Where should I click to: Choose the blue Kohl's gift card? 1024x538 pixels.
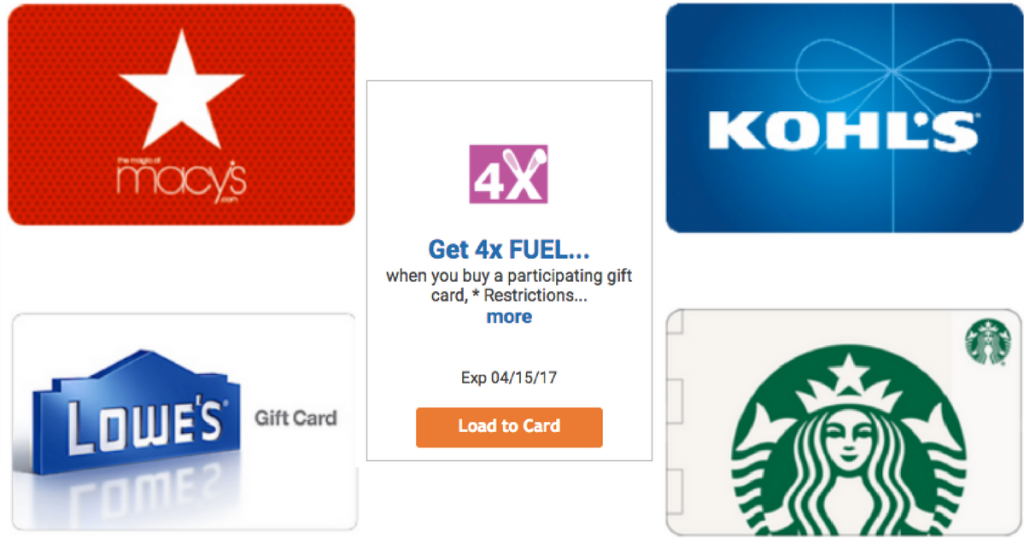[844, 118]
